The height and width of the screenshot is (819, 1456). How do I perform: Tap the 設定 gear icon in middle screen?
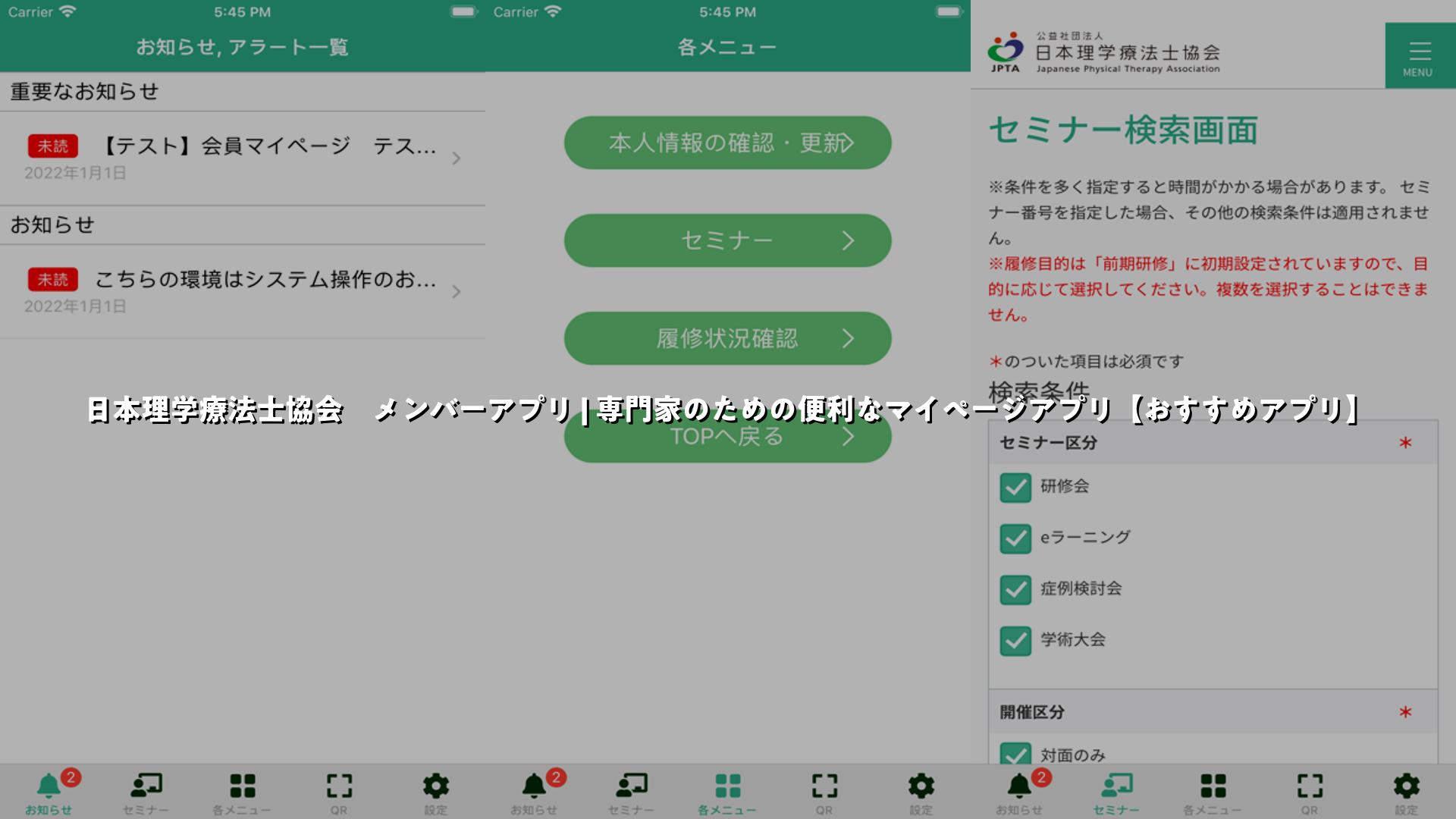point(921,786)
